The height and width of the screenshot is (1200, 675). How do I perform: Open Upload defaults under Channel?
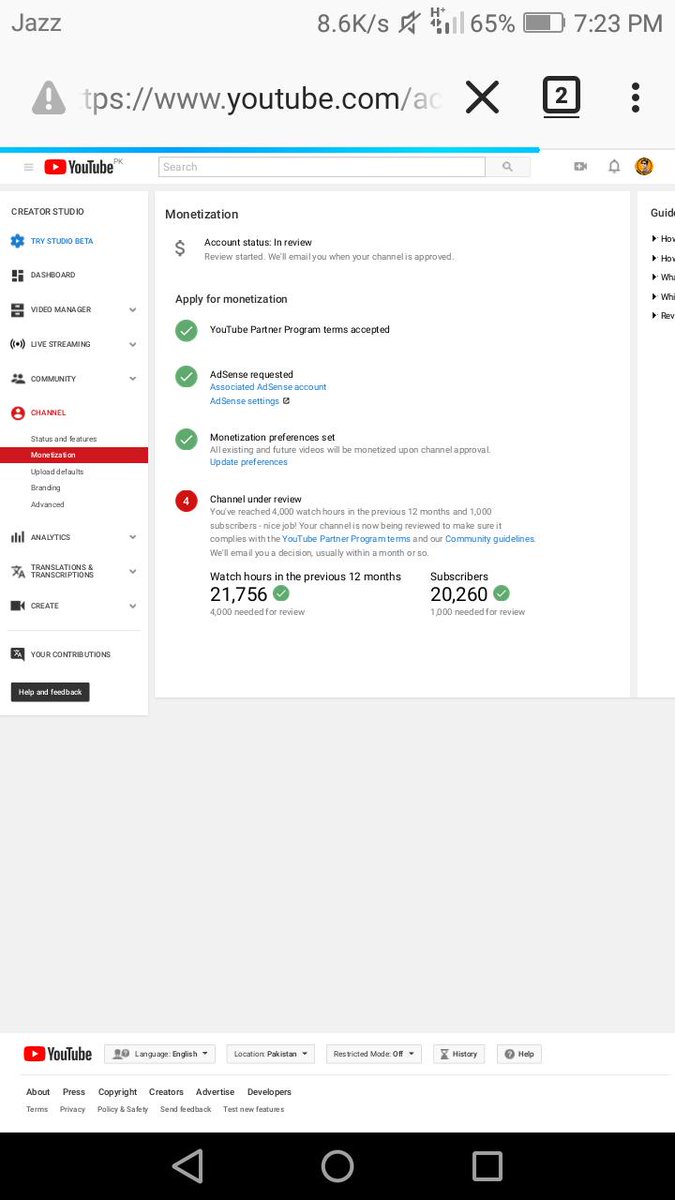pyautogui.click(x=57, y=472)
